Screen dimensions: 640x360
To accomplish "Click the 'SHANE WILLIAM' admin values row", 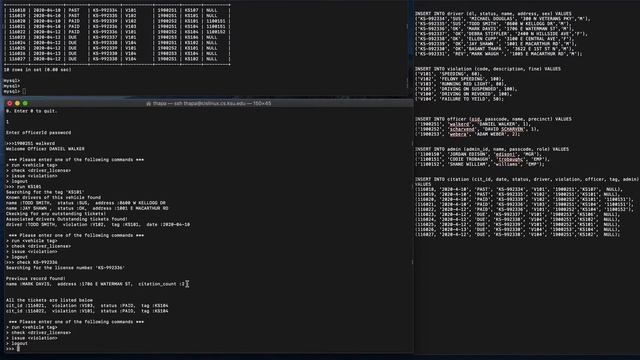I will coord(480,164).
